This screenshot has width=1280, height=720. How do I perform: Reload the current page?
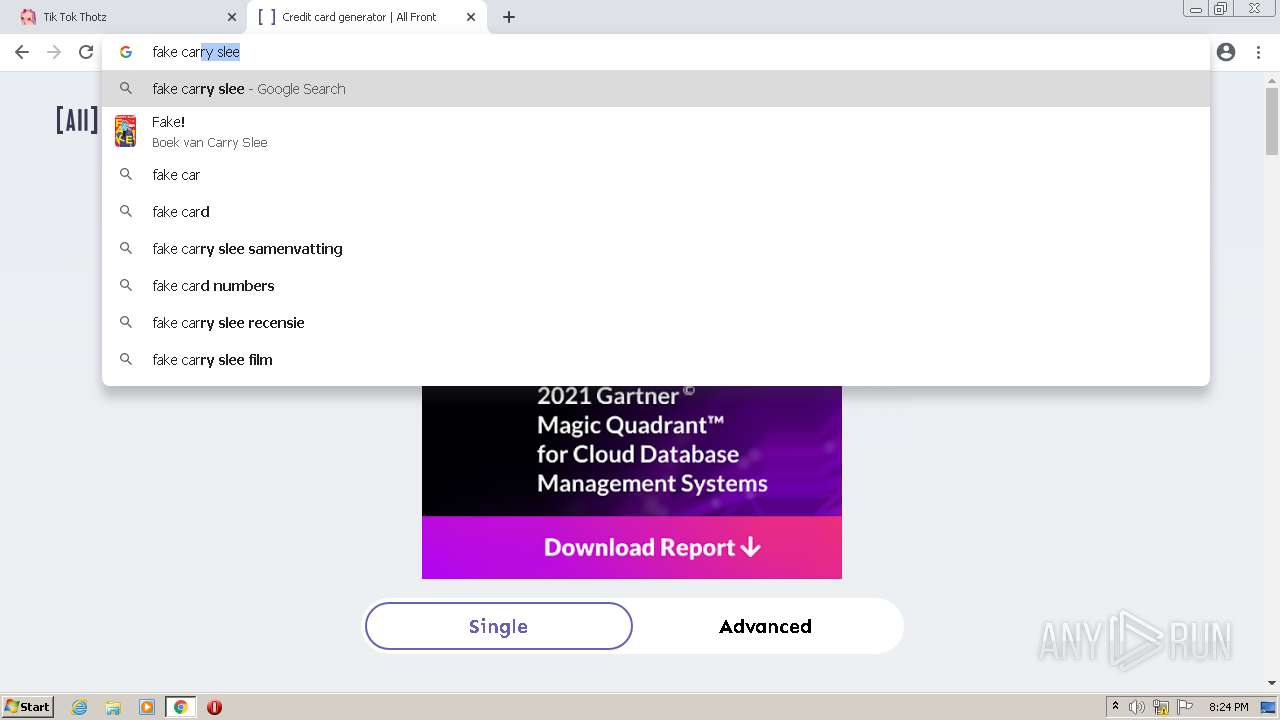(x=86, y=52)
